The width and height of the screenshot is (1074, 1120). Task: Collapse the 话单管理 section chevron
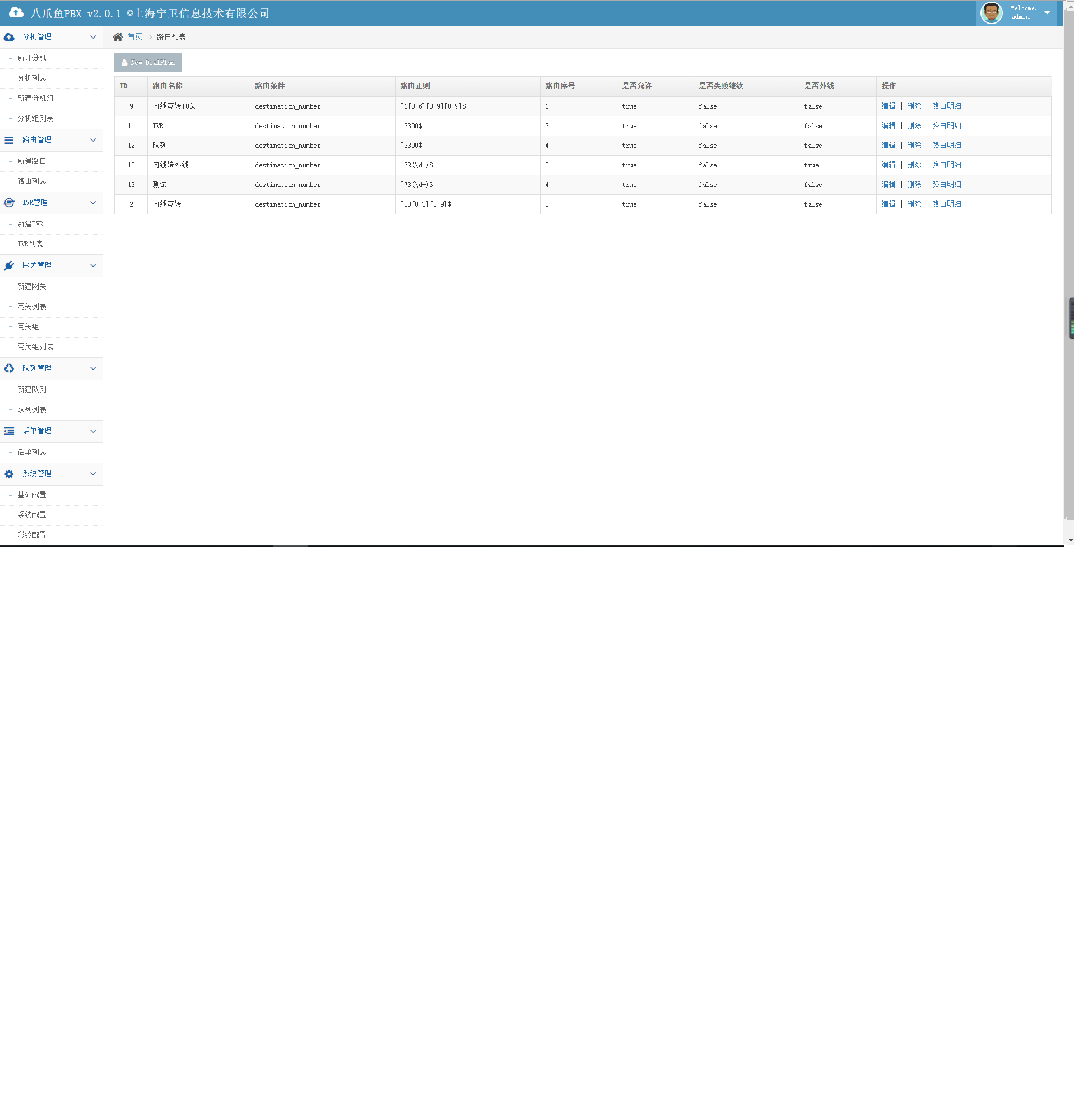[x=93, y=431]
